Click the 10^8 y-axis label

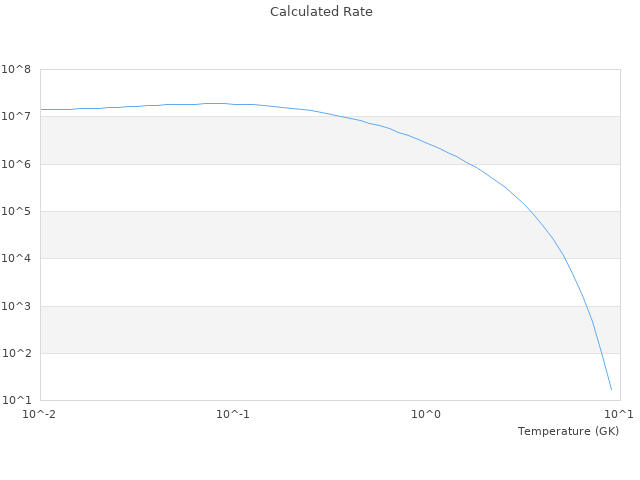tap(15, 70)
